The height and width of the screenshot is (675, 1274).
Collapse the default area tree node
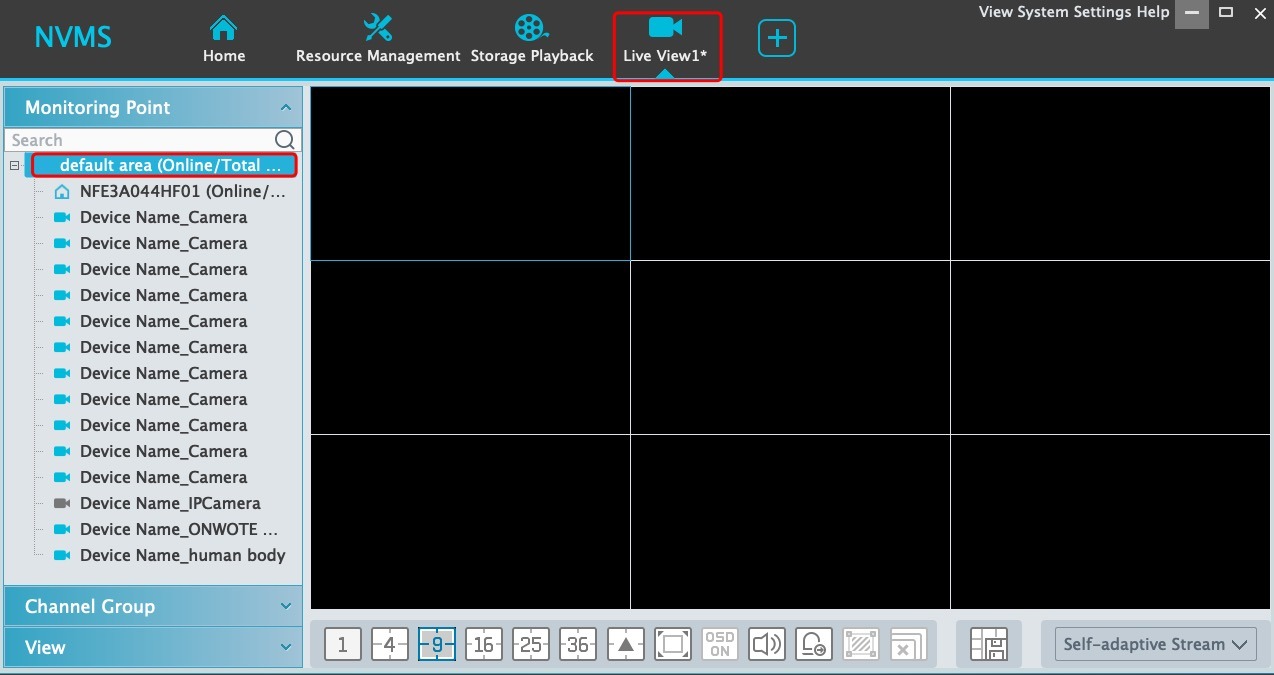[14, 166]
